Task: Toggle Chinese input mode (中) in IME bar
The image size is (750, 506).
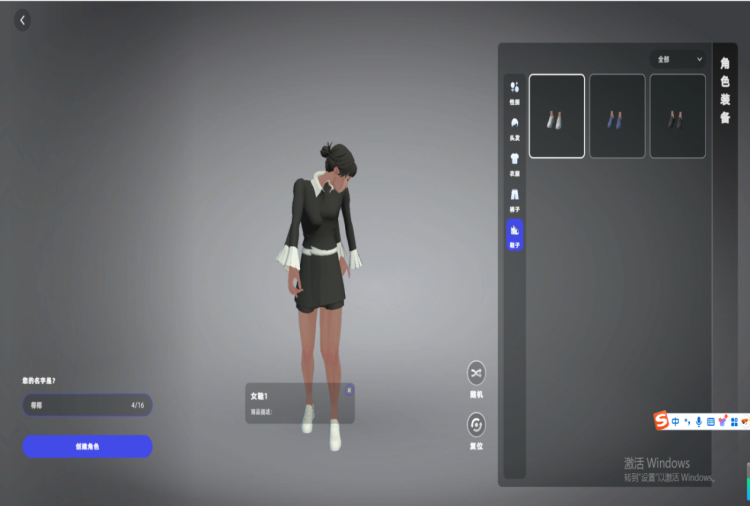Action: tap(676, 422)
